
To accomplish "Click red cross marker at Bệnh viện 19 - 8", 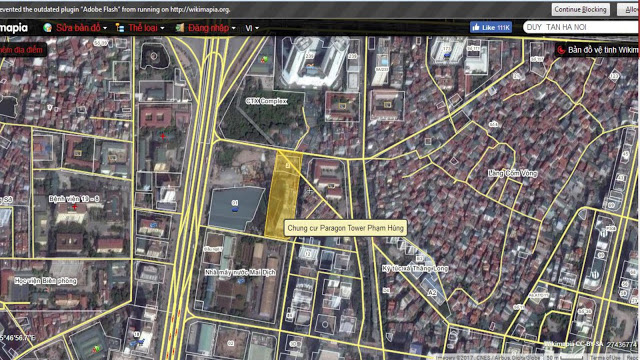I will (75, 207).
